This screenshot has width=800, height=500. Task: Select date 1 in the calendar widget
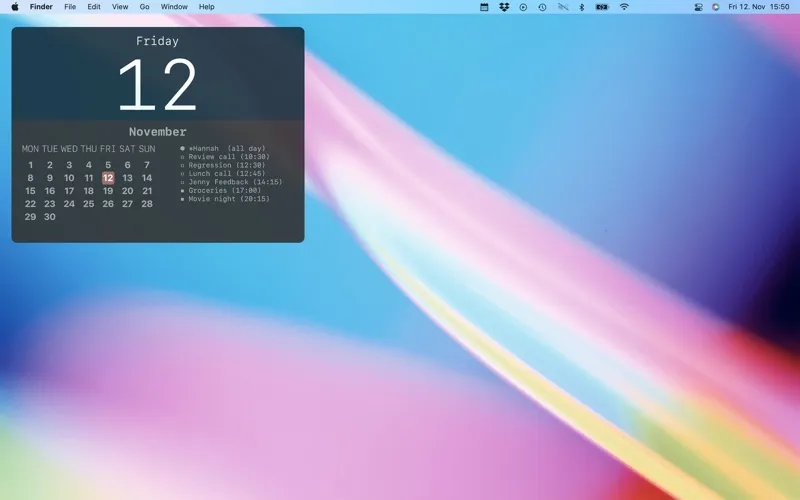pyautogui.click(x=31, y=165)
